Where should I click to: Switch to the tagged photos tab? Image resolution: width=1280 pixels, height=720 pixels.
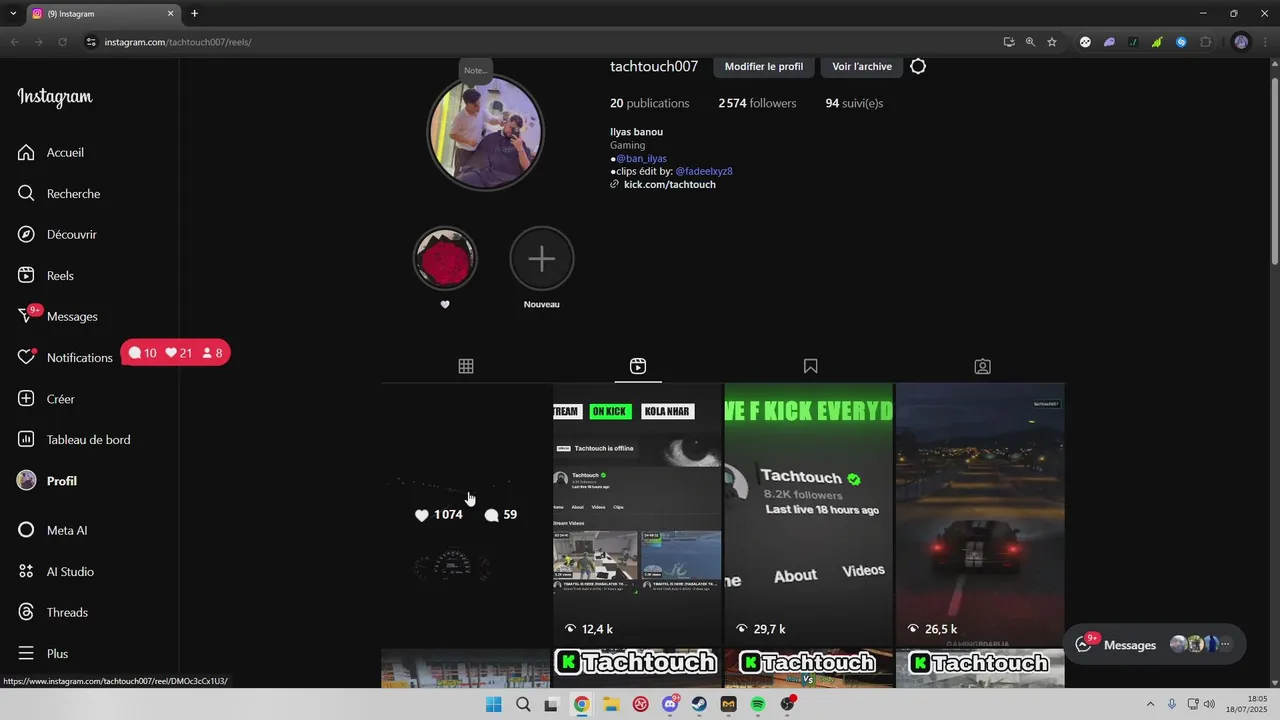(983, 367)
